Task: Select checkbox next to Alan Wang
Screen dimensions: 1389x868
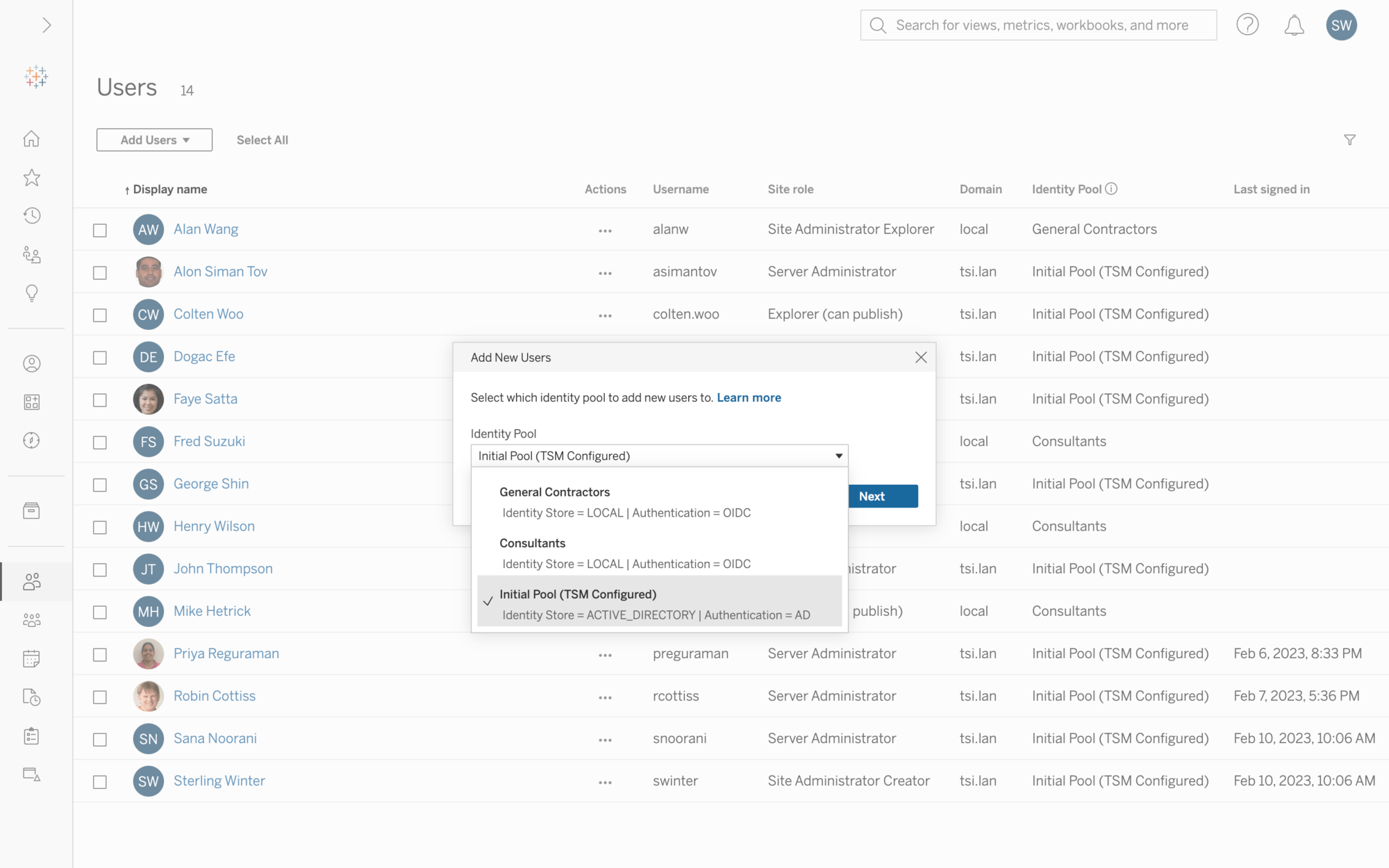Action: coord(99,229)
